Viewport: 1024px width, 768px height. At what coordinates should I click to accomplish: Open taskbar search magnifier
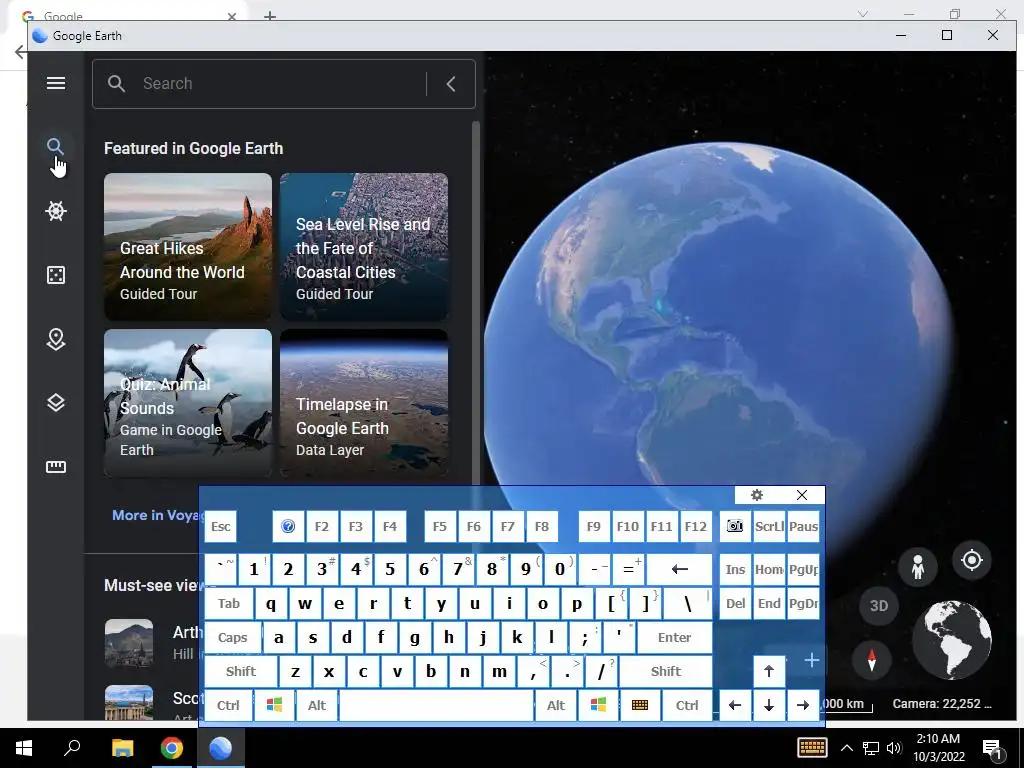72,748
